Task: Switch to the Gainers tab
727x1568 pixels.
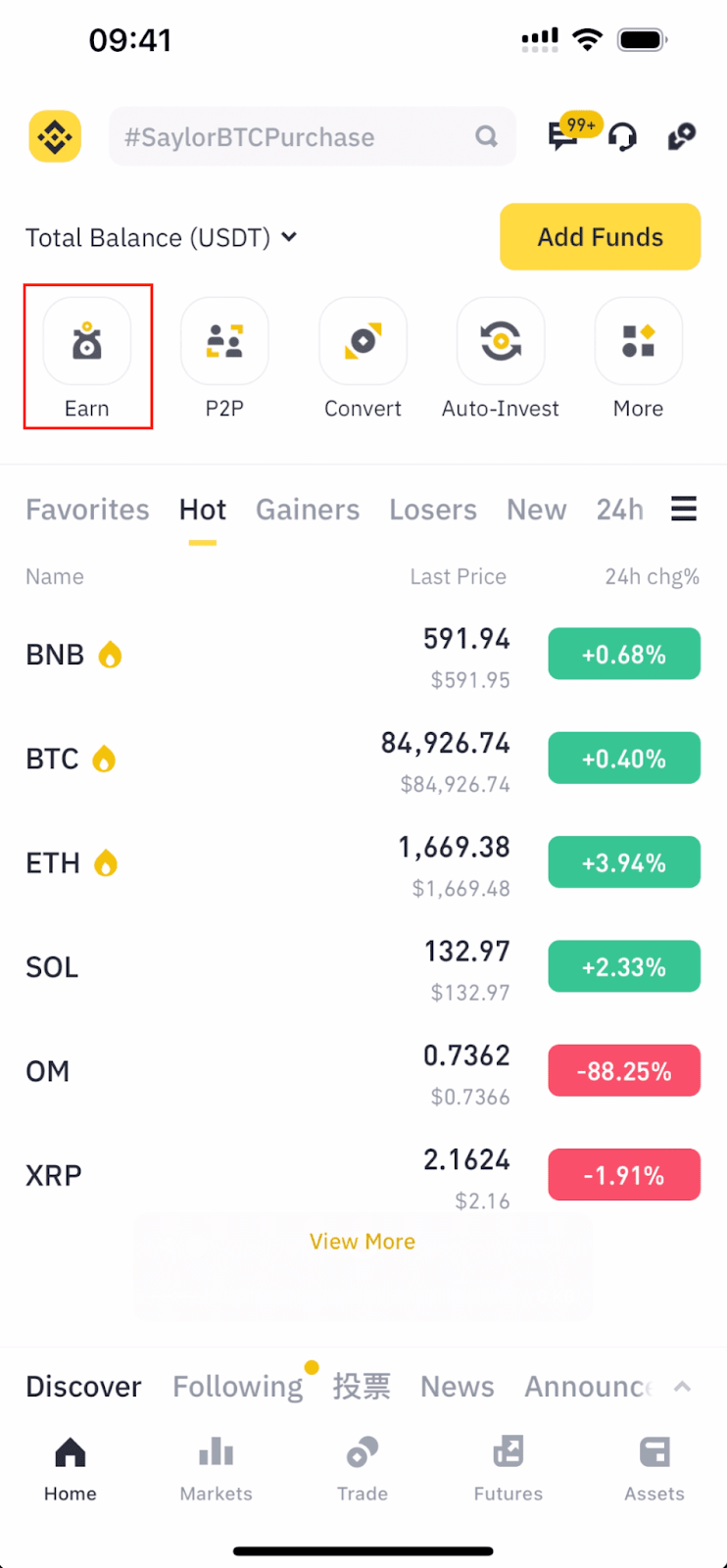Action: [x=308, y=510]
